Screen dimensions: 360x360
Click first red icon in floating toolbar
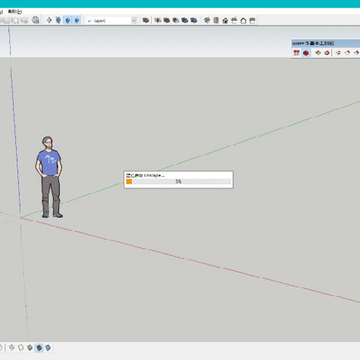tap(296, 53)
